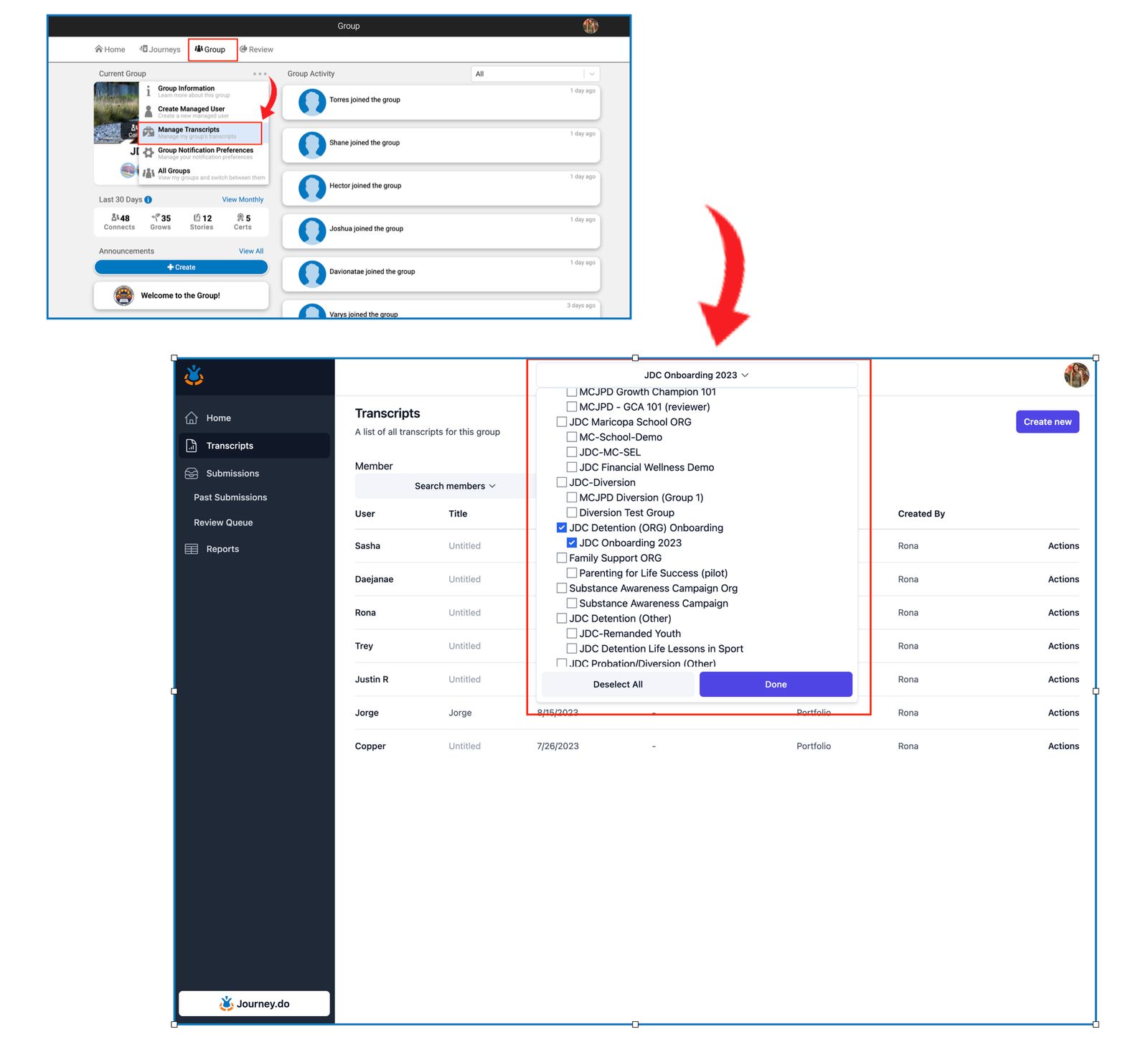Viewport: 1148px width, 1042px height.
Task: Click the Reports table icon
Action: click(x=192, y=549)
